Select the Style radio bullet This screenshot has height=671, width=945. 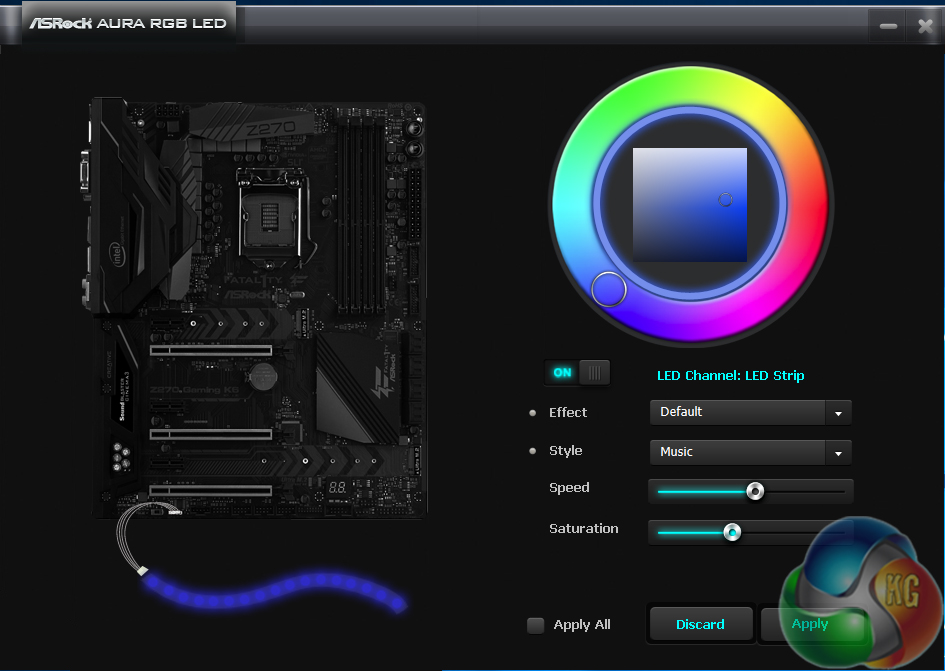(532, 451)
